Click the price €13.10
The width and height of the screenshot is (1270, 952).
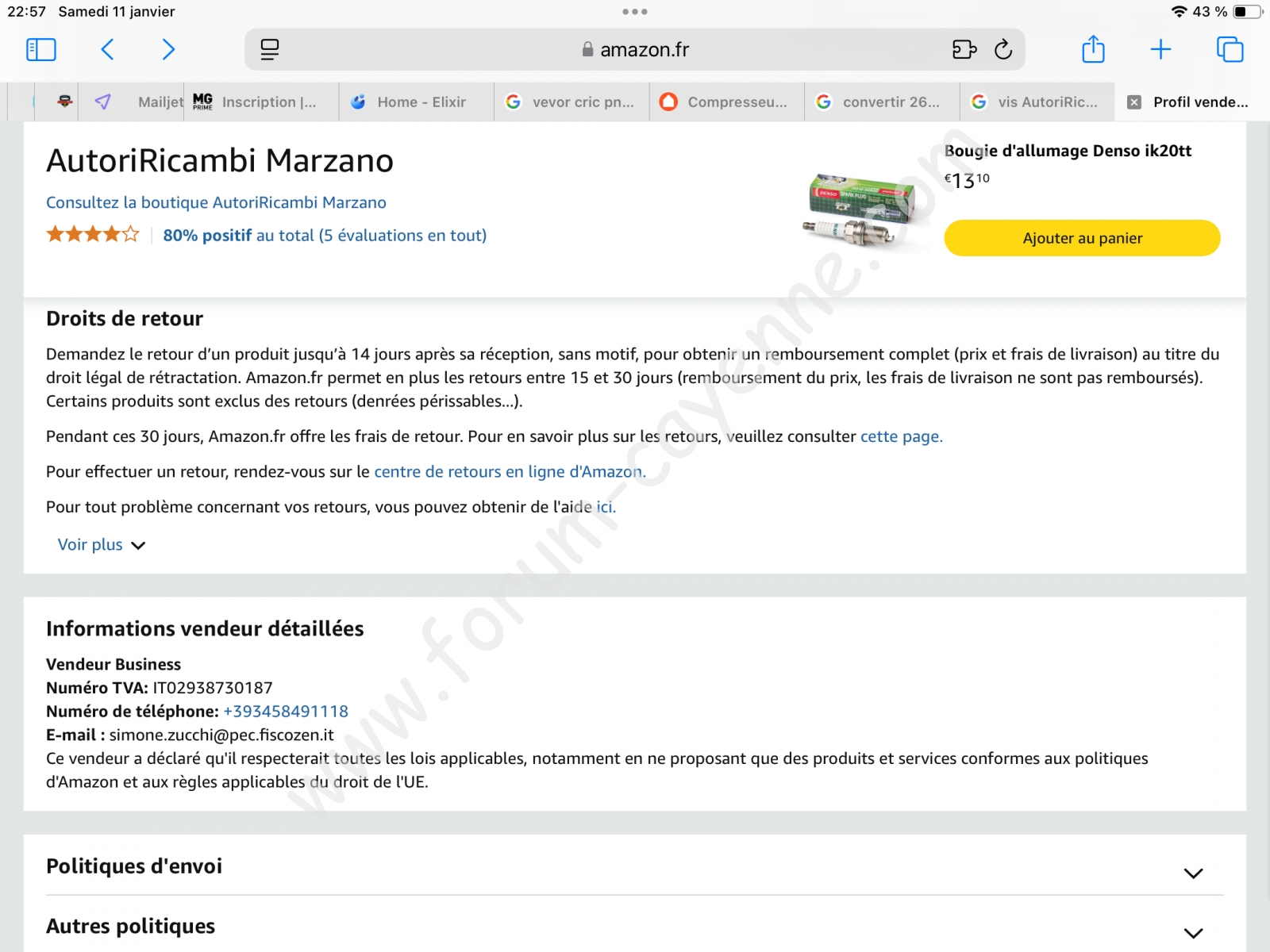click(x=967, y=181)
